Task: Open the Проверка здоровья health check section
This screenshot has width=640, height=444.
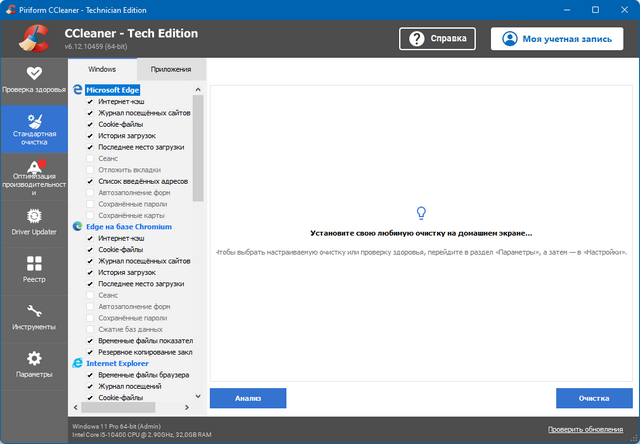Action: point(34,79)
